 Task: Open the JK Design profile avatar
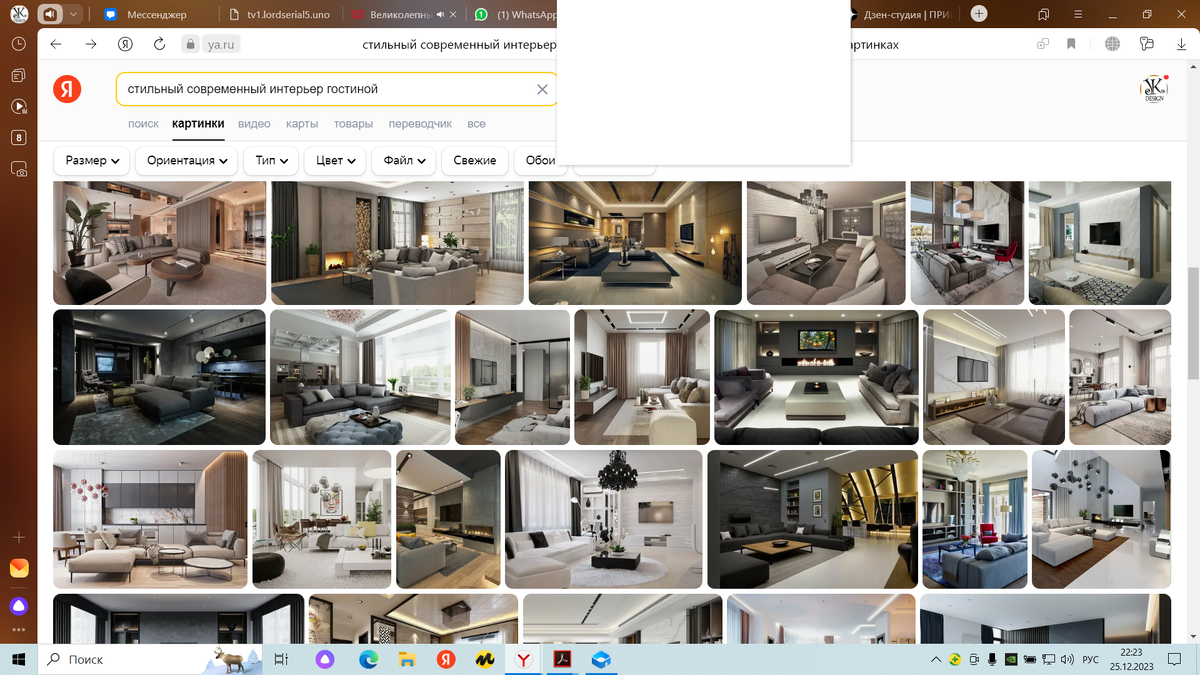(x=1154, y=89)
